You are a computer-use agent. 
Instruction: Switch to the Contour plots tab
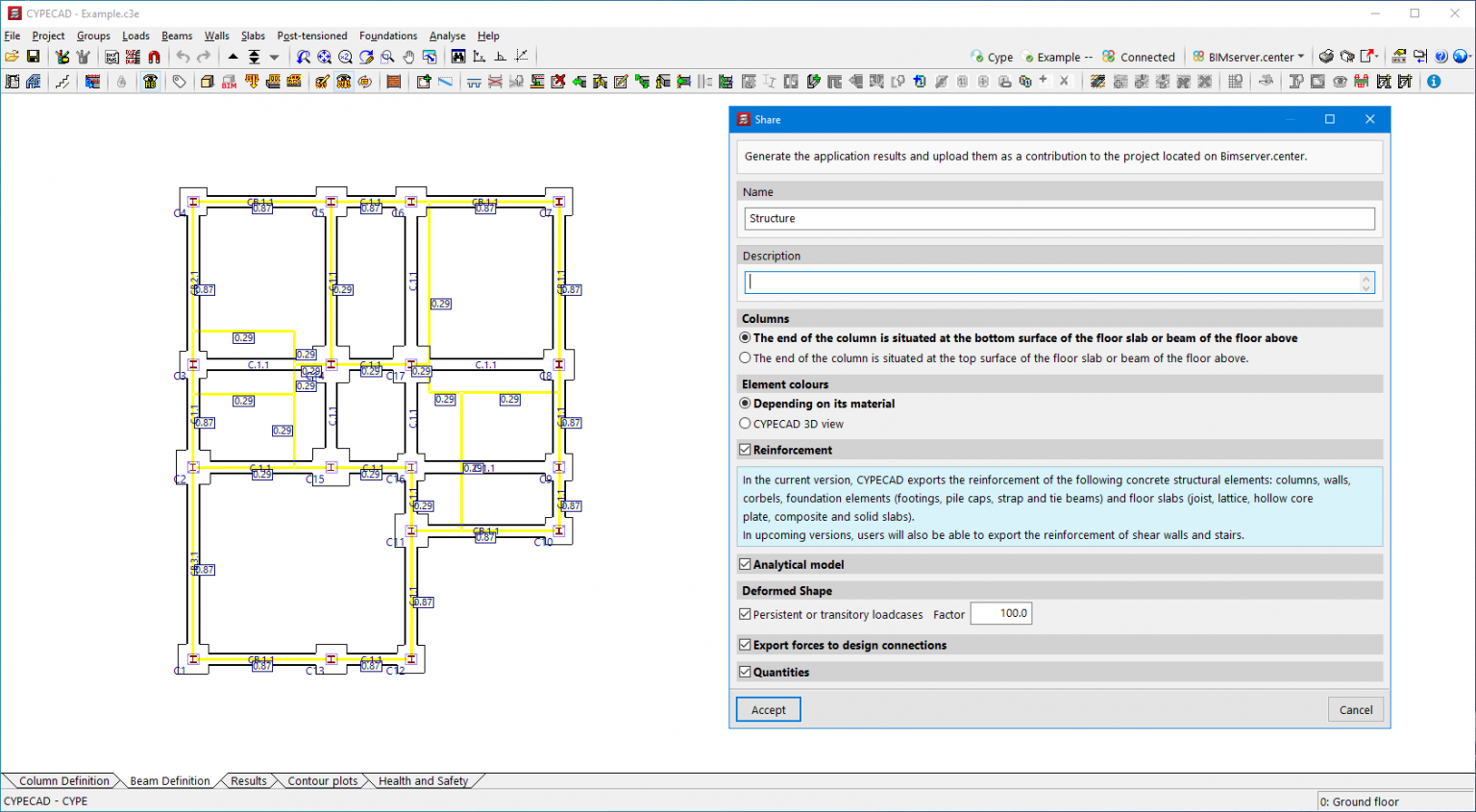click(x=323, y=781)
